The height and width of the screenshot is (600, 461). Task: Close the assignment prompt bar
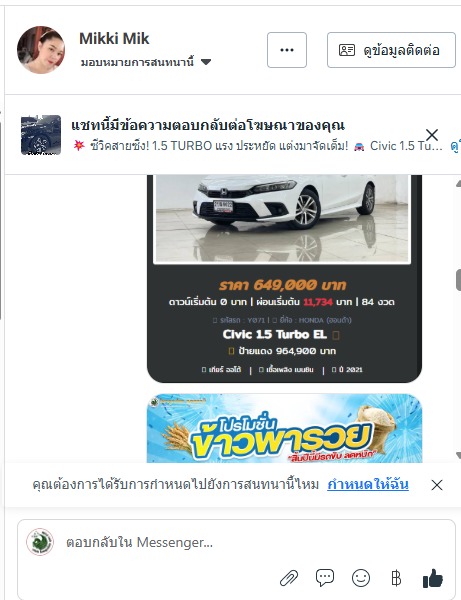click(x=437, y=485)
